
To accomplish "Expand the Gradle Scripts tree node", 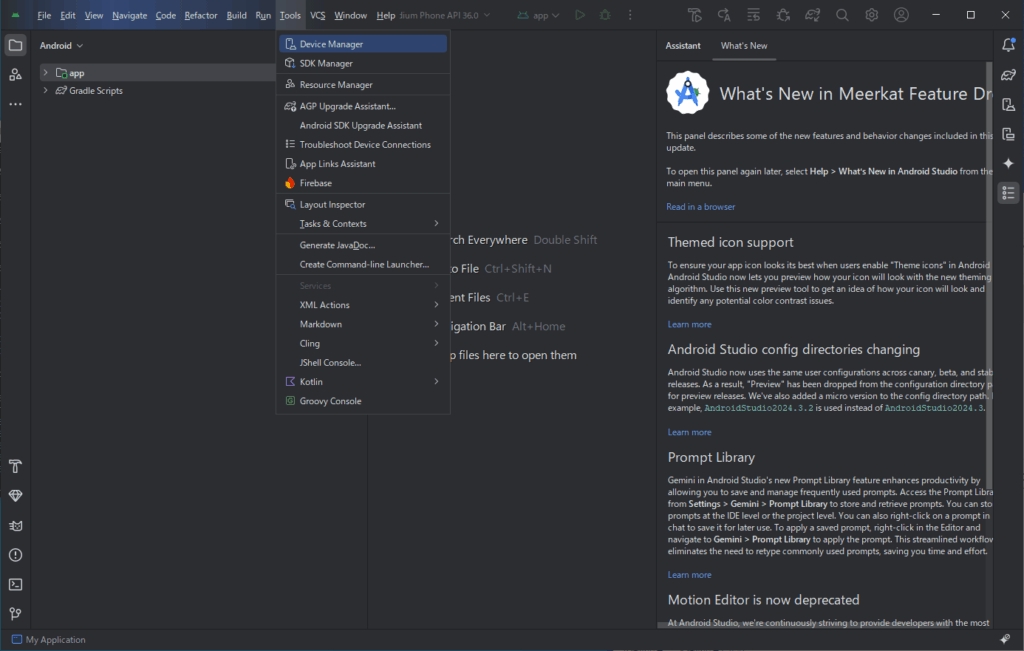I will pyautogui.click(x=45, y=90).
